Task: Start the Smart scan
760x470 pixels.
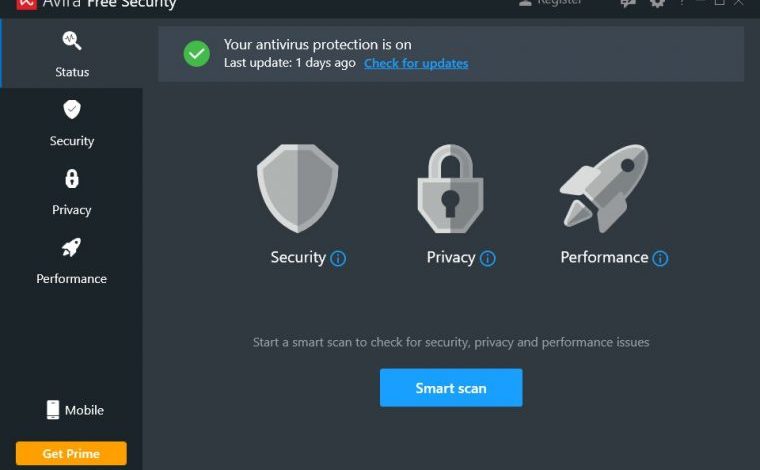Action: 451,388
